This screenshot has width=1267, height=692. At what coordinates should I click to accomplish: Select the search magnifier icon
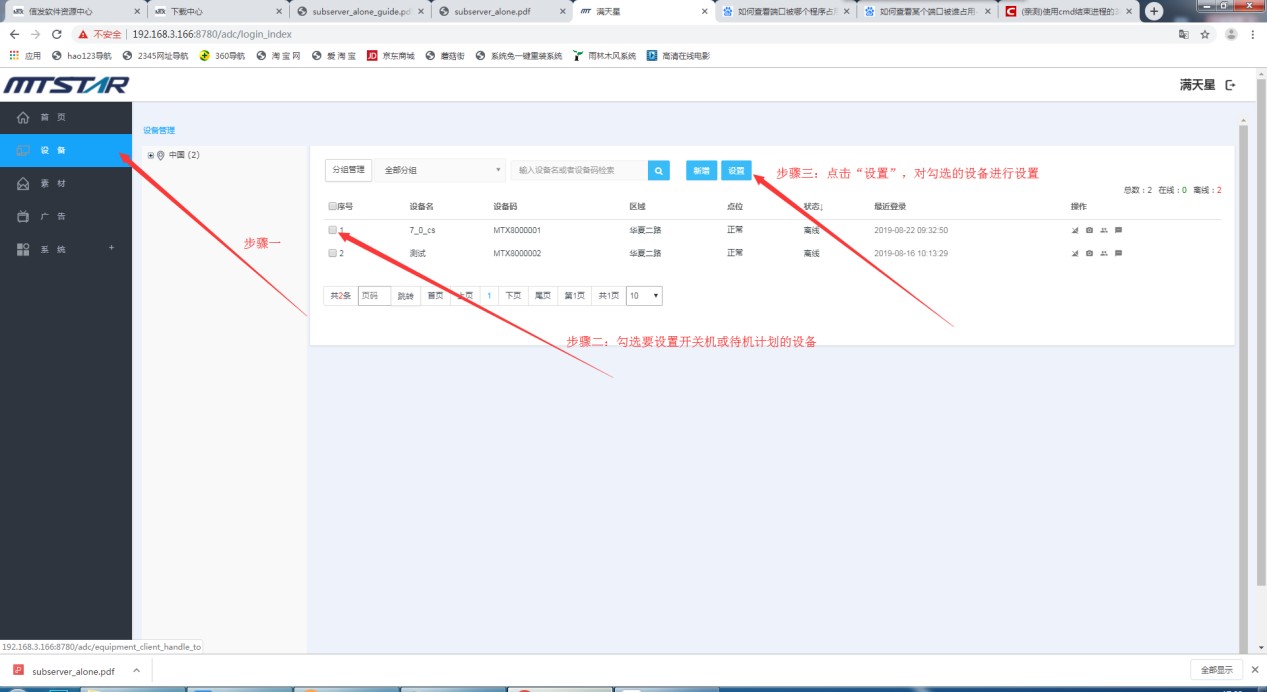[658, 171]
